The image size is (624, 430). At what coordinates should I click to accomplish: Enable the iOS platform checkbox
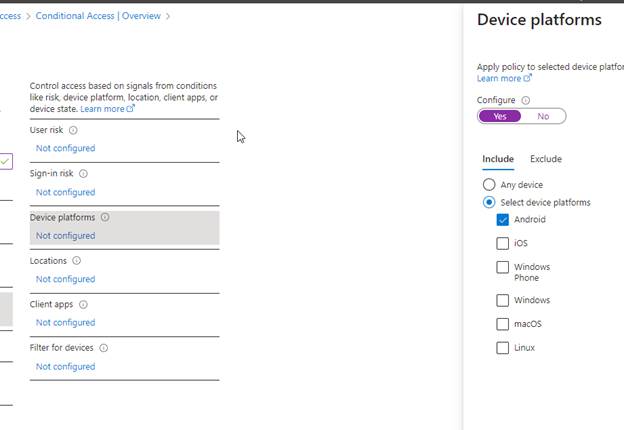click(502, 243)
